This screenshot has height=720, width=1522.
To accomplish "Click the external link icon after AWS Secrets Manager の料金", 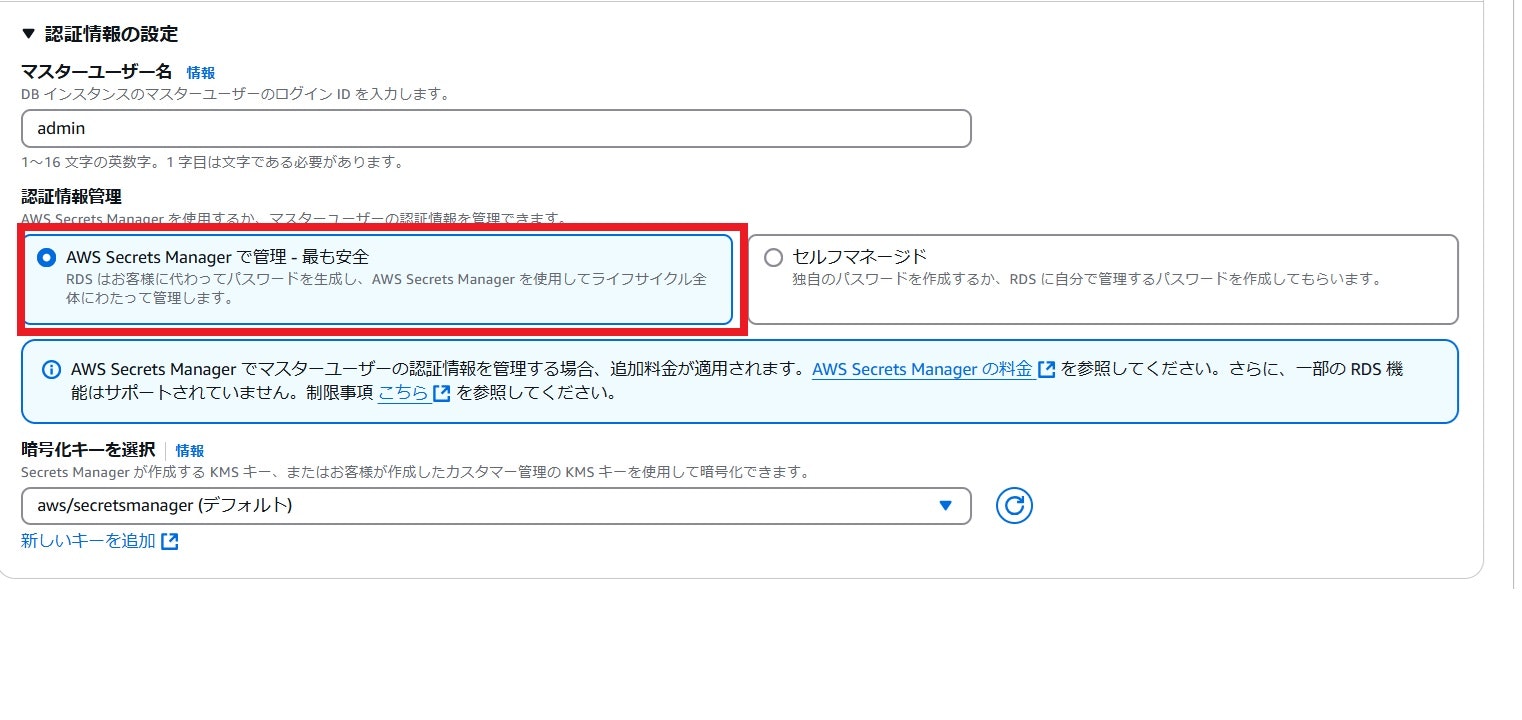I will tap(1046, 369).
